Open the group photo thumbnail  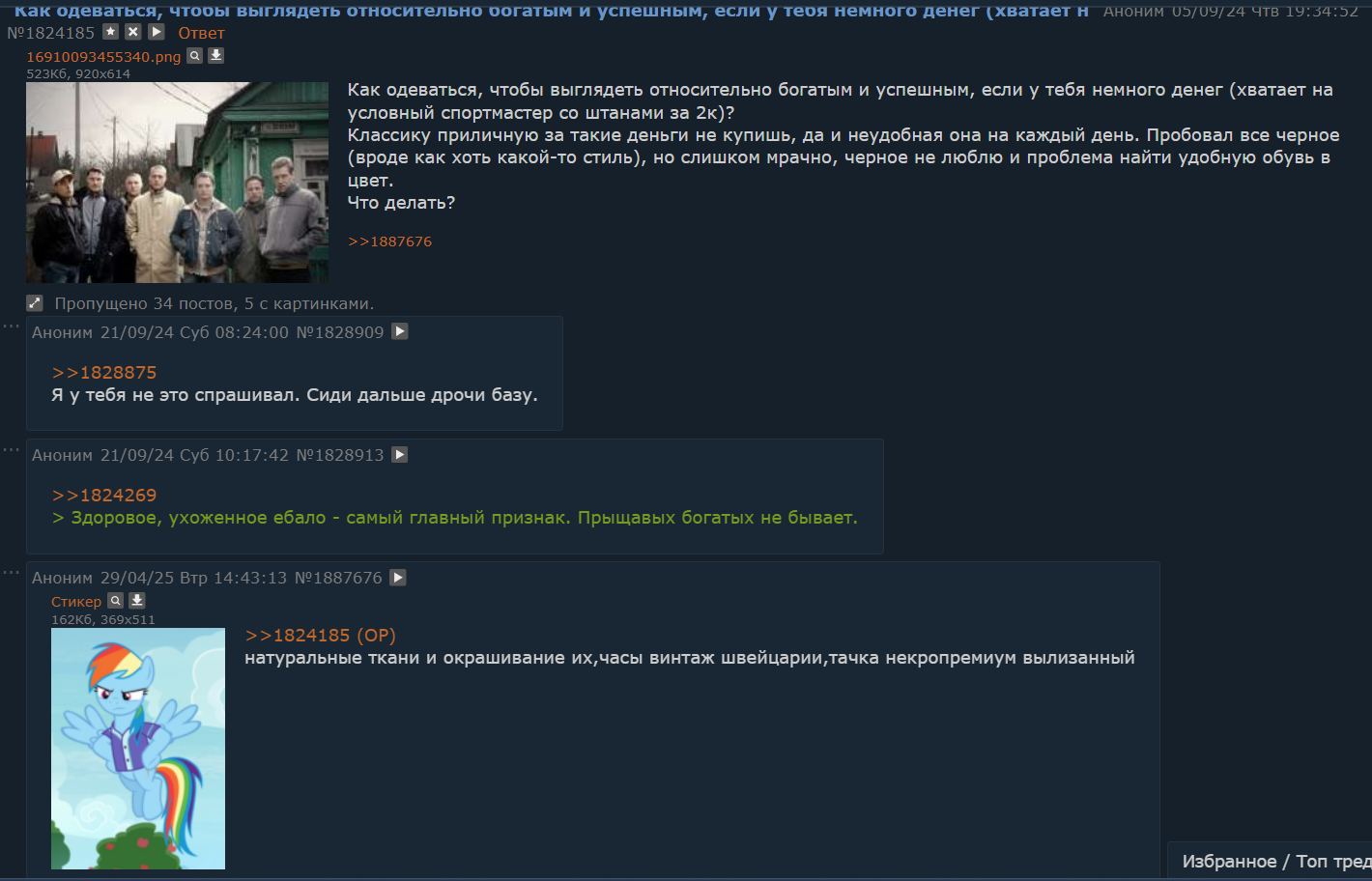[x=177, y=183]
